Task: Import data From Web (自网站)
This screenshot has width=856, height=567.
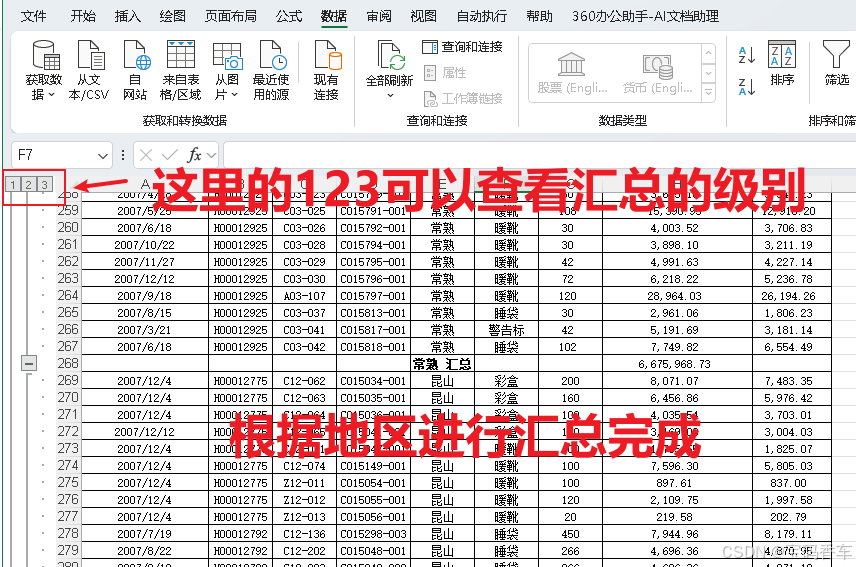Action: (135, 70)
